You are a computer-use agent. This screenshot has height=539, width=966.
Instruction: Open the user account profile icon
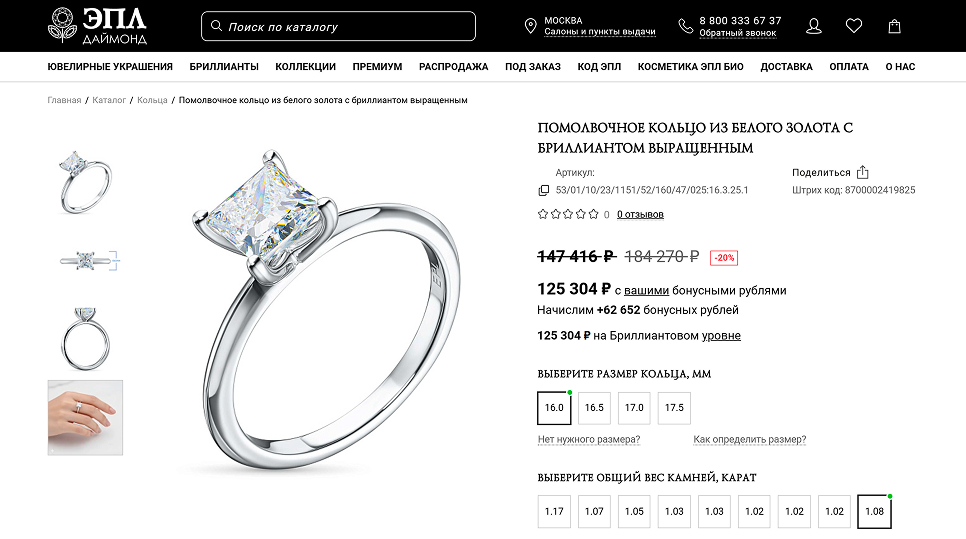tap(814, 26)
